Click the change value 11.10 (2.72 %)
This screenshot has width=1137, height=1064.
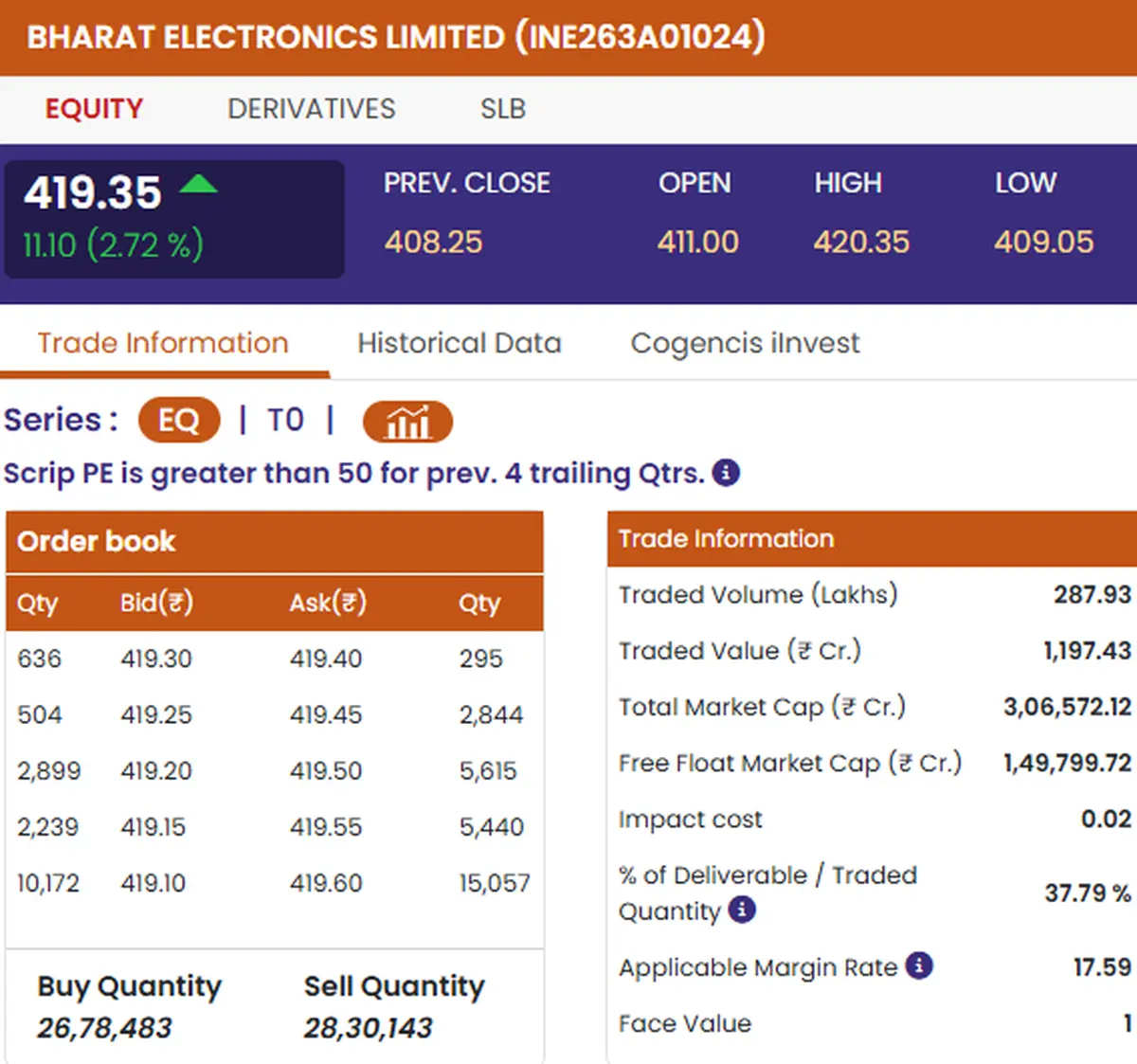[x=114, y=245]
